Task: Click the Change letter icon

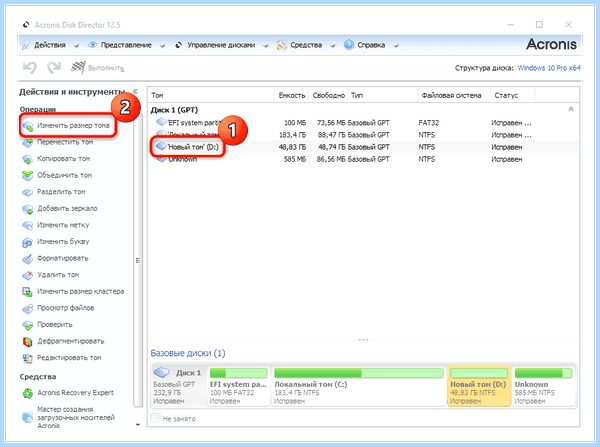Action: [x=28, y=242]
